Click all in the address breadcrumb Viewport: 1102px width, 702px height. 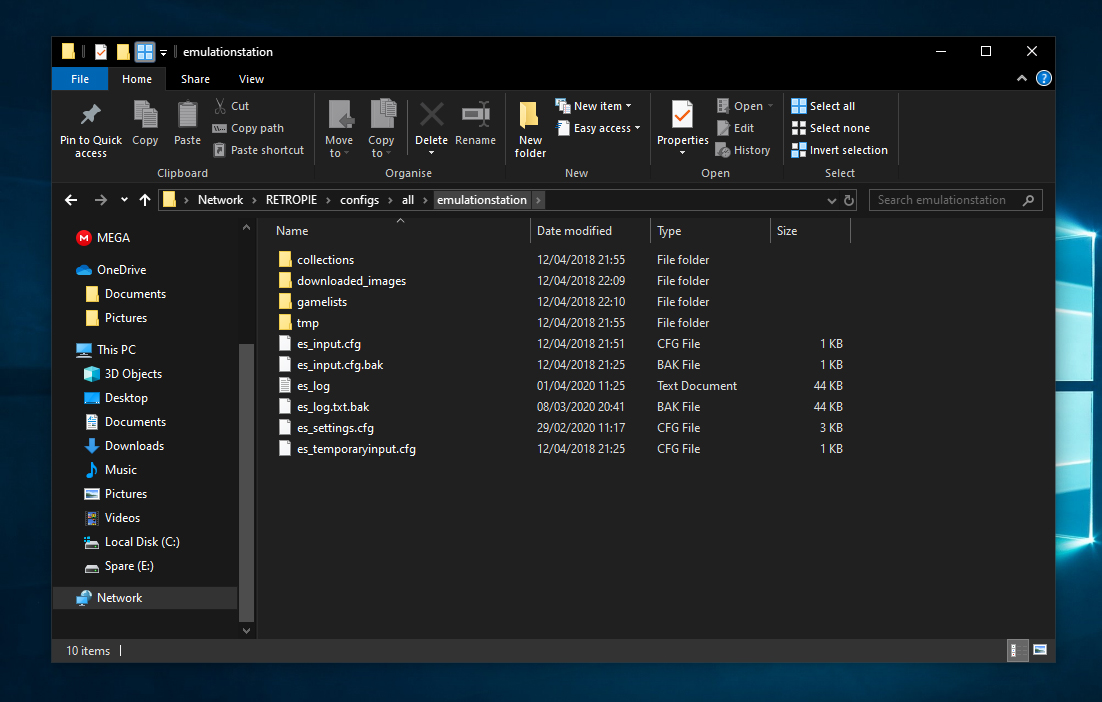pyautogui.click(x=408, y=200)
